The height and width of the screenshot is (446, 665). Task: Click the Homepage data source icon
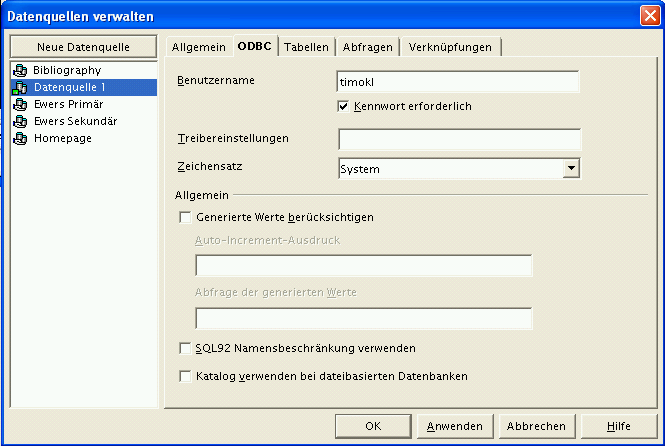point(20,139)
